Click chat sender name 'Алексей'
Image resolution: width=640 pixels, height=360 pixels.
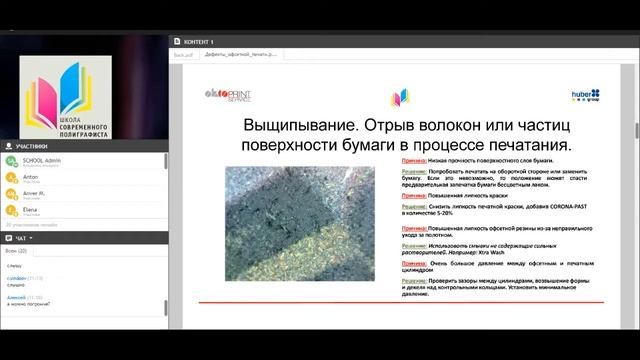(16, 298)
